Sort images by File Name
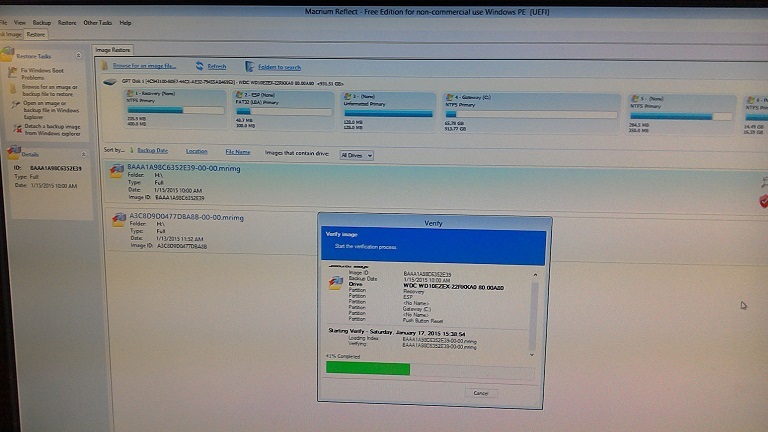Screen dimensions: 768x432 click(x=238, y=152)
